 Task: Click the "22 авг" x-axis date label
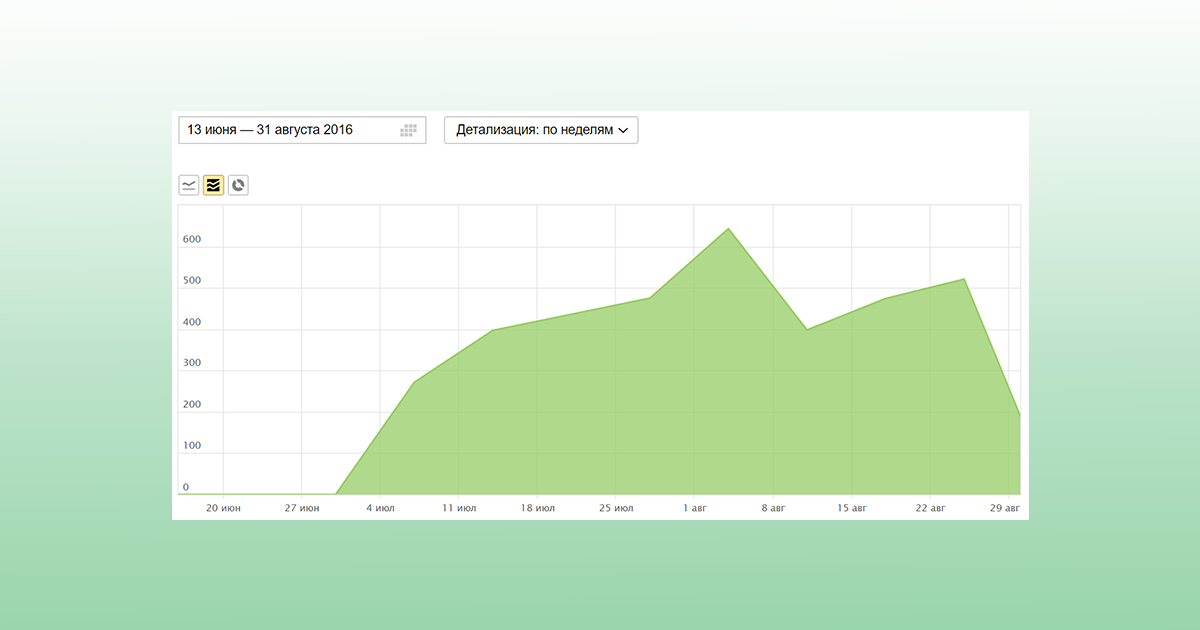coord(930,508)
